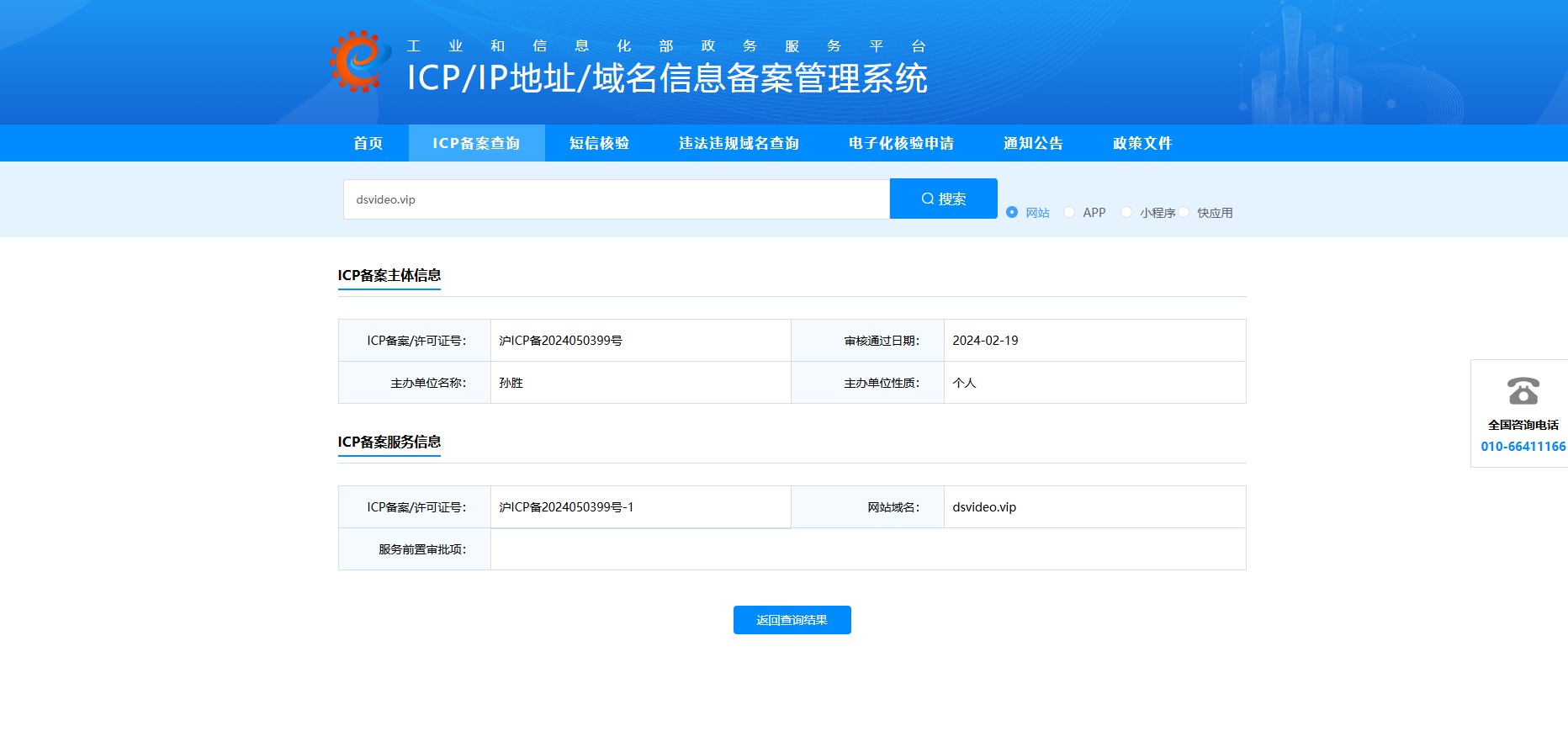Click service license 沪ICP备2024050399号-1
1568x747 pixels.
point(566,507)
